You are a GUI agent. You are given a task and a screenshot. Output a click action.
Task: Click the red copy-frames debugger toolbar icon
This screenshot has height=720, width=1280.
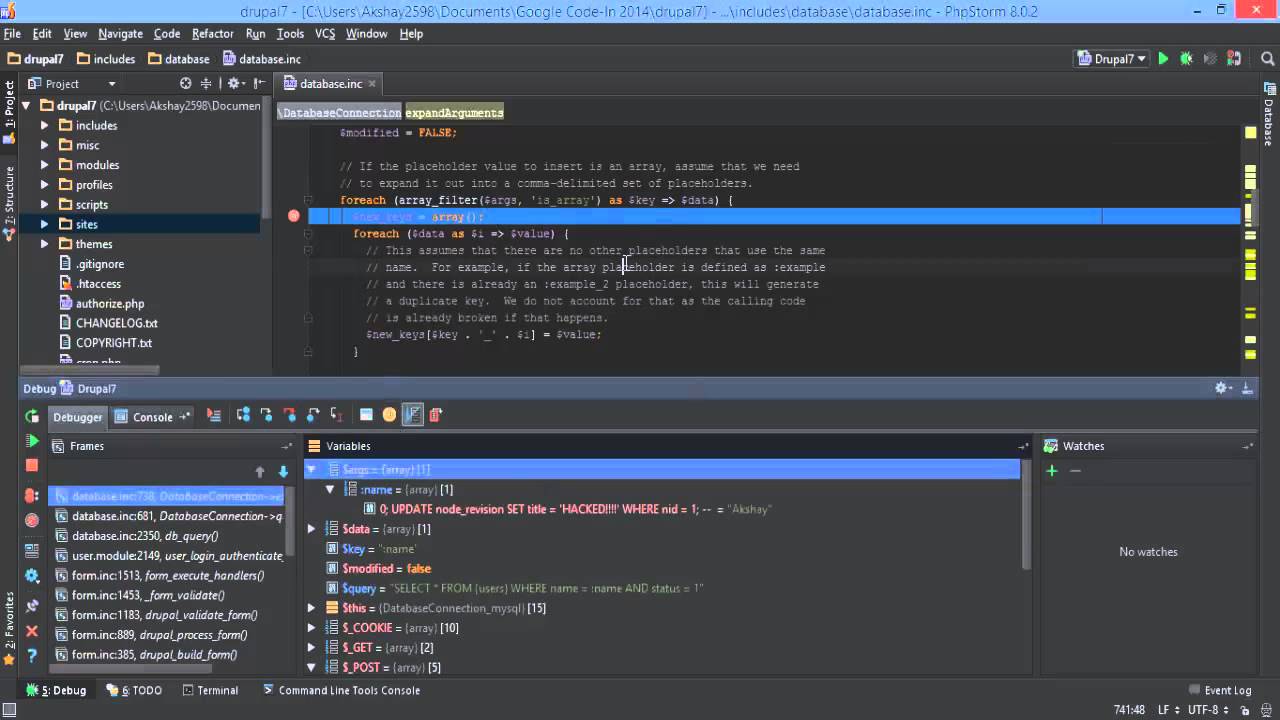tap(435, 415)
